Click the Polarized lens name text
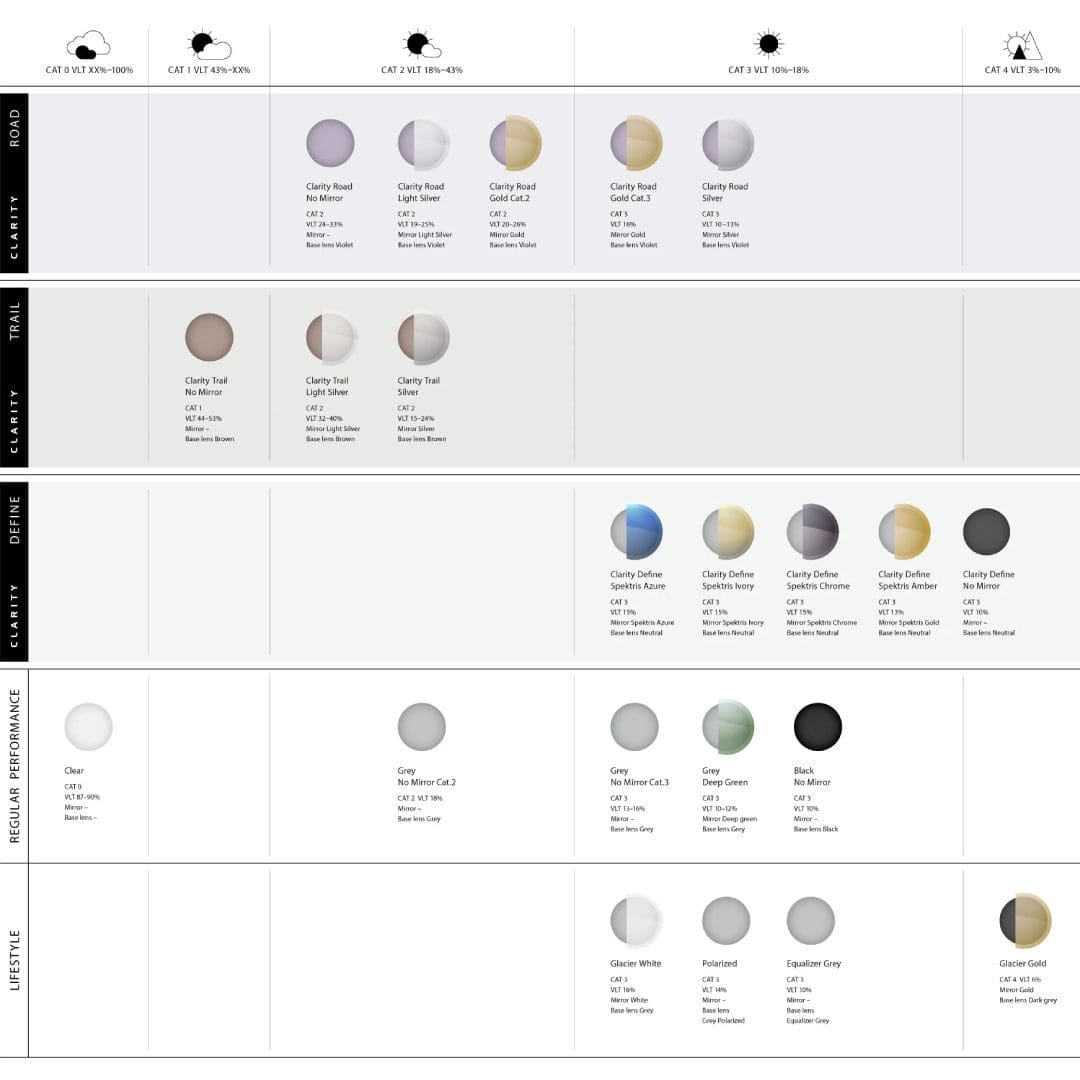Screen dimensions: 1080x1080 720,964
